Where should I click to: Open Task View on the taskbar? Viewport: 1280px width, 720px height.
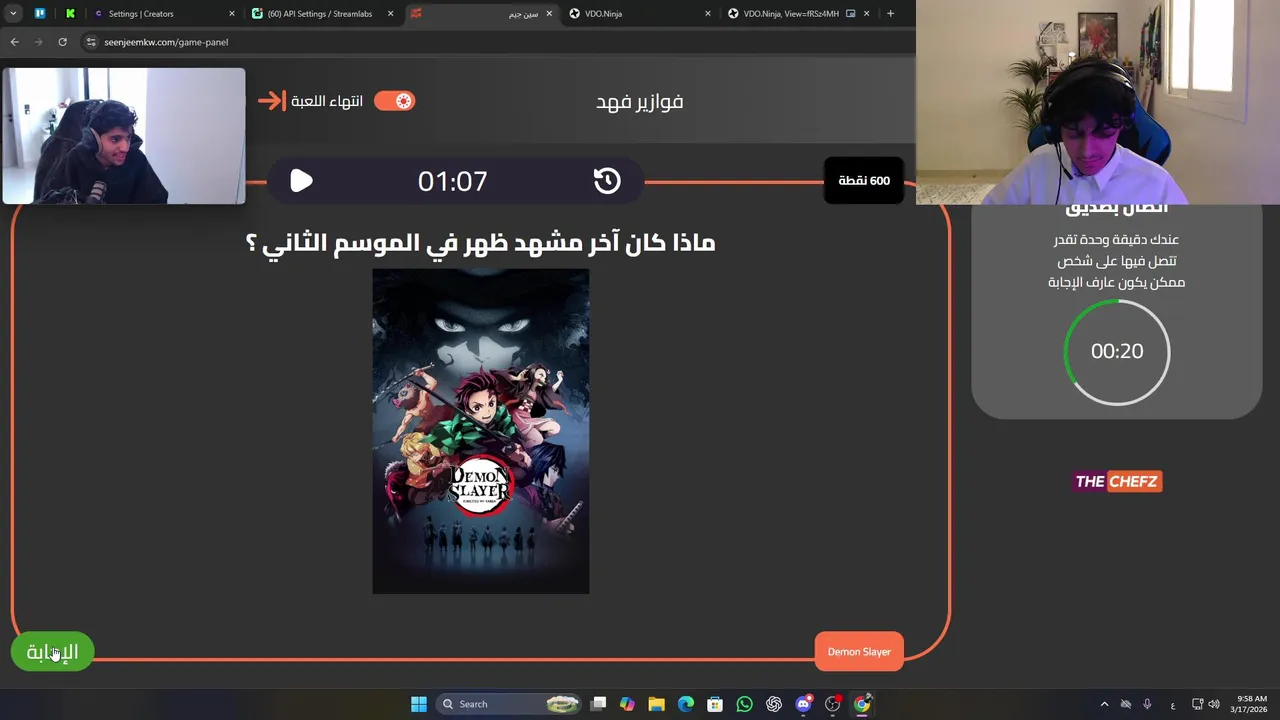point(598,704)
